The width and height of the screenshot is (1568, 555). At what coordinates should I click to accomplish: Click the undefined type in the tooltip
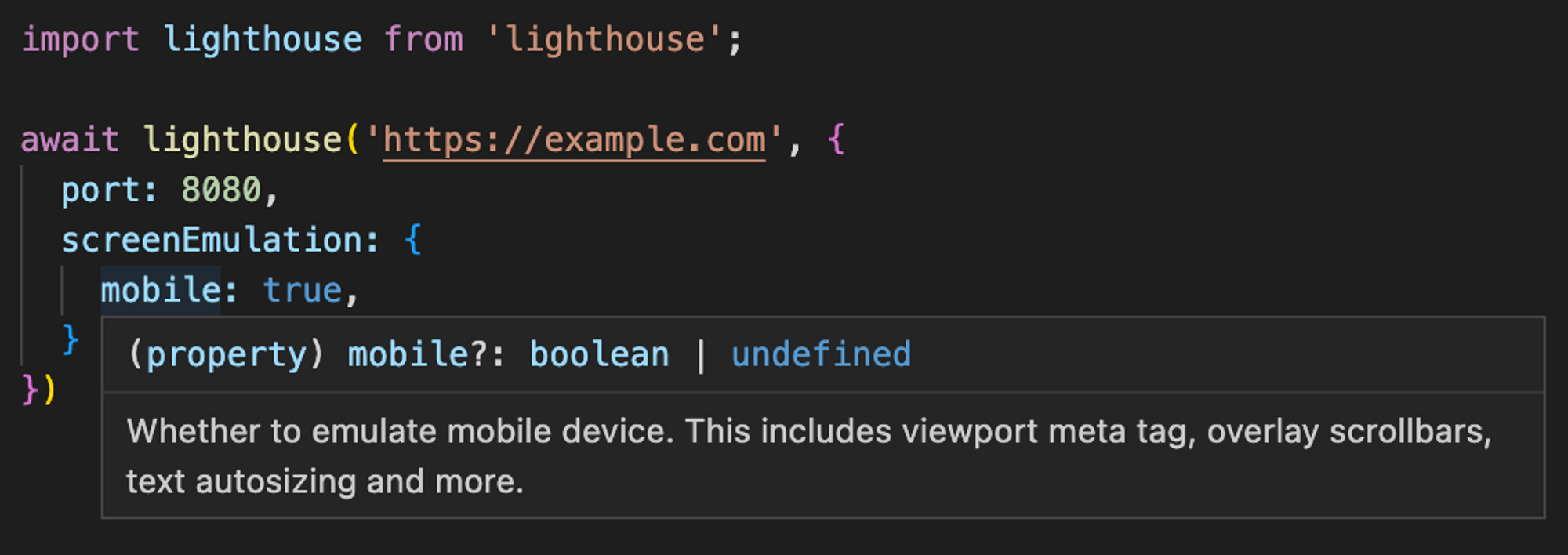pos(821,355)
